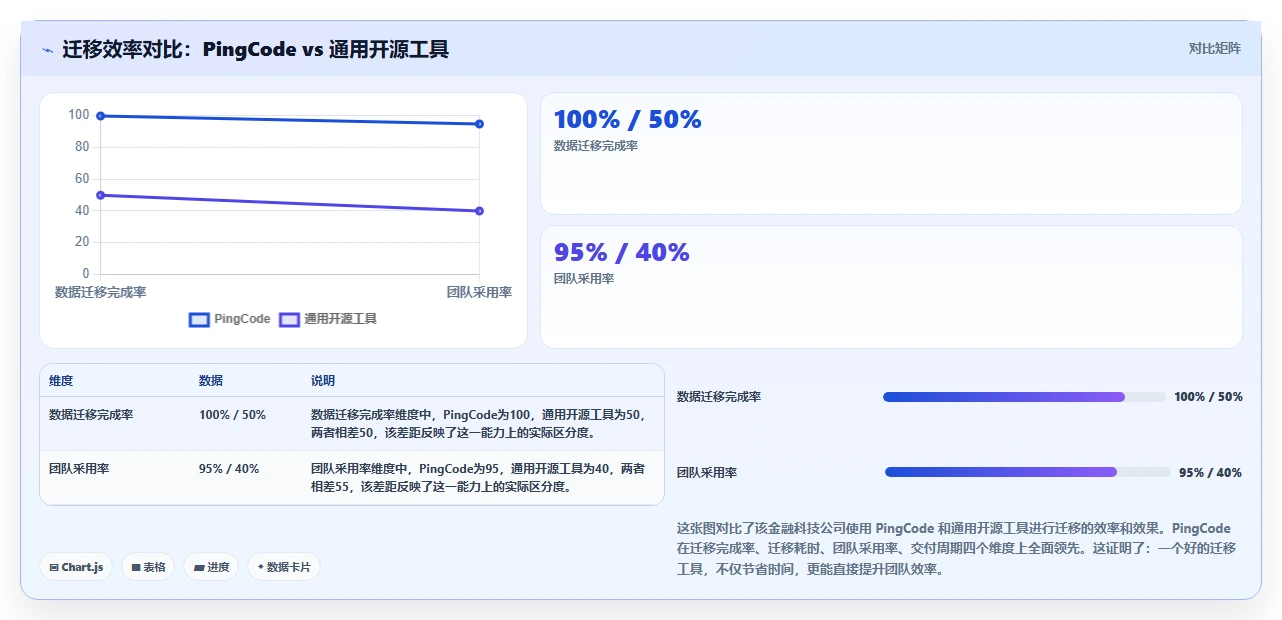Click the 对比矩阵 label in header

(x=1215, y=48)
